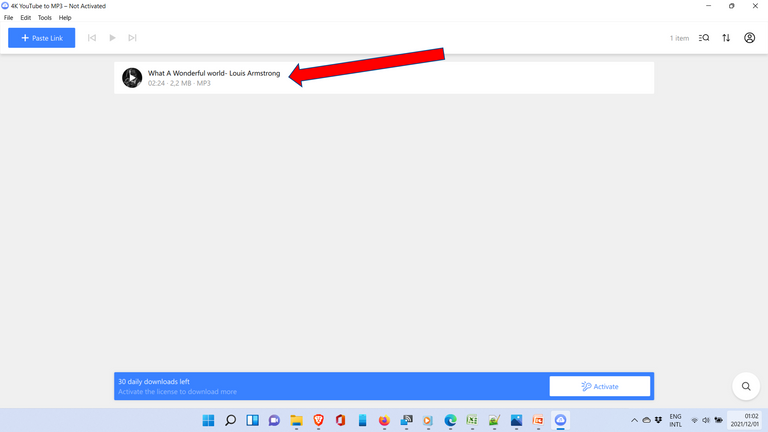Viewport: 768px width, 432px height.
Task: Click the toolbar play button
Action: tap(112, 38)
